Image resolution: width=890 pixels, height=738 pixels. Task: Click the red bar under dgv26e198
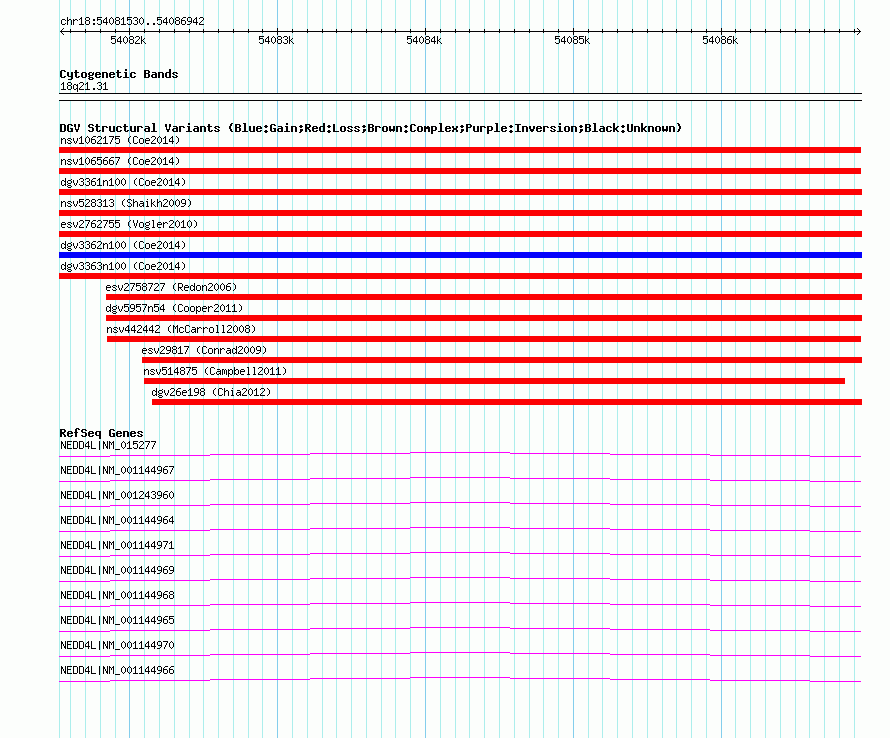pyautogui.click(x=507, y=402)
